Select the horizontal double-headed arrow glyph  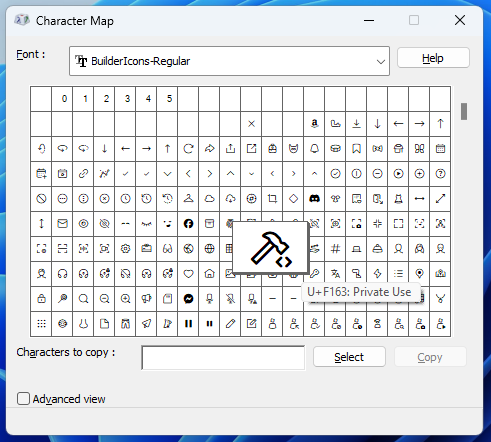pos(419,199)
